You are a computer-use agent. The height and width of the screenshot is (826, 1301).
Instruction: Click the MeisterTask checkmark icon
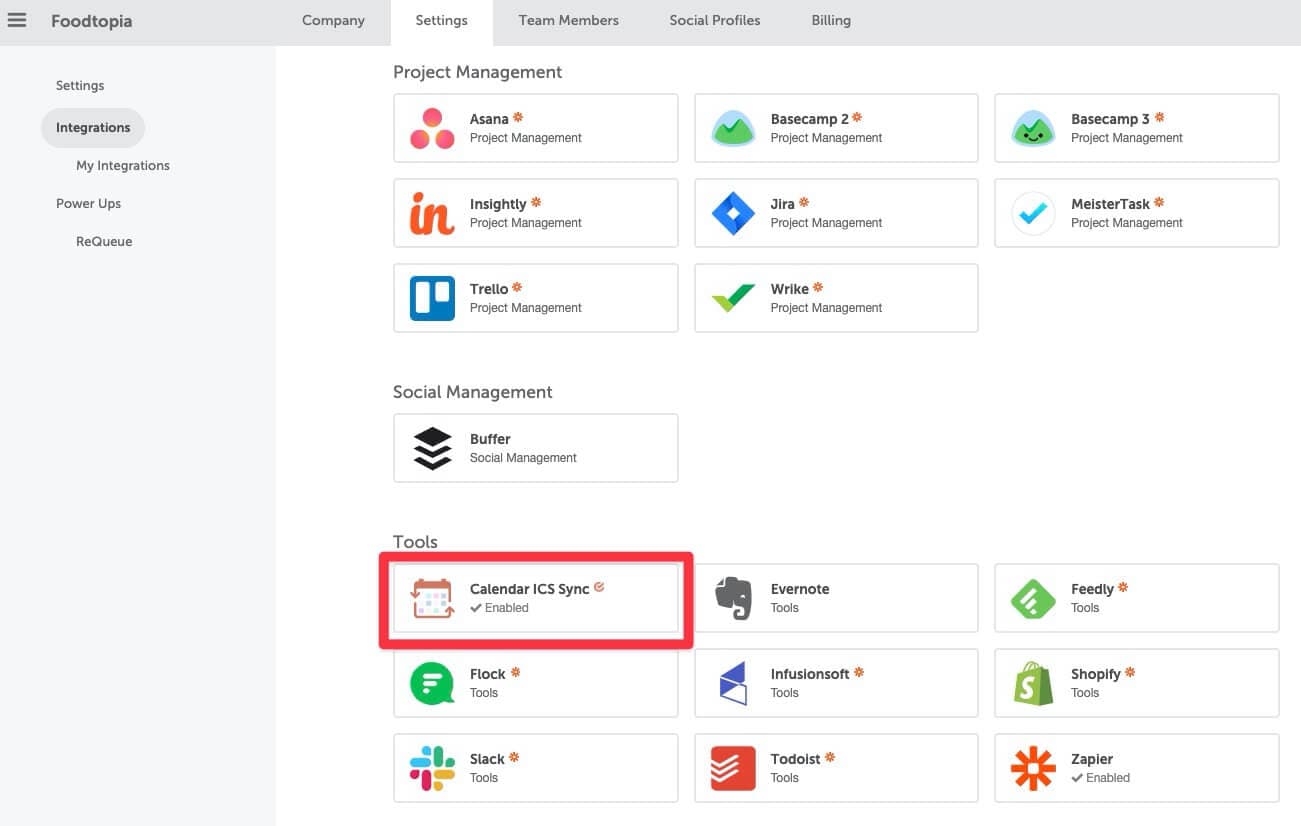click(1033, 213)
